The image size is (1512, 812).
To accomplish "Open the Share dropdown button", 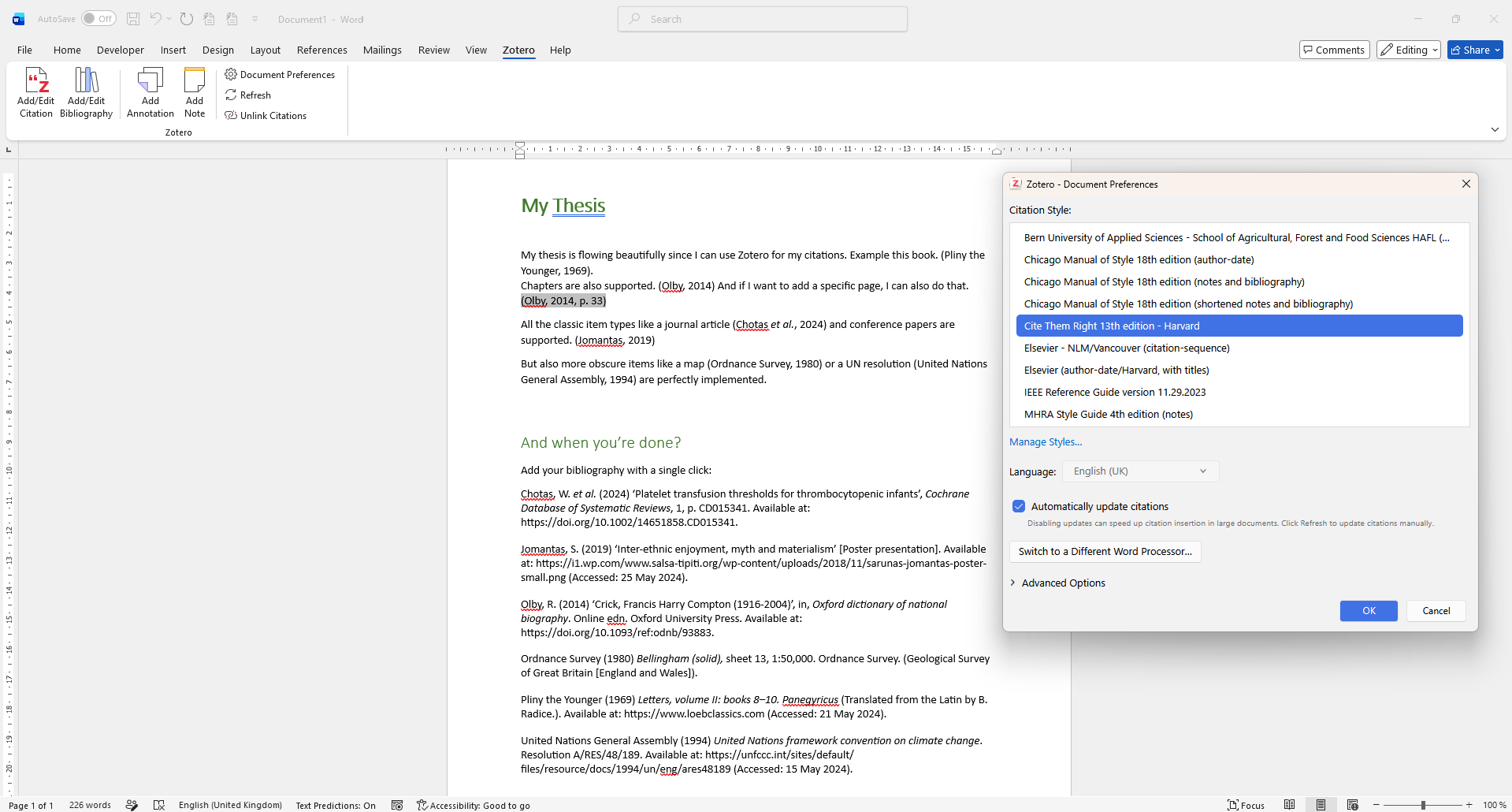I will click(1475, 50).
